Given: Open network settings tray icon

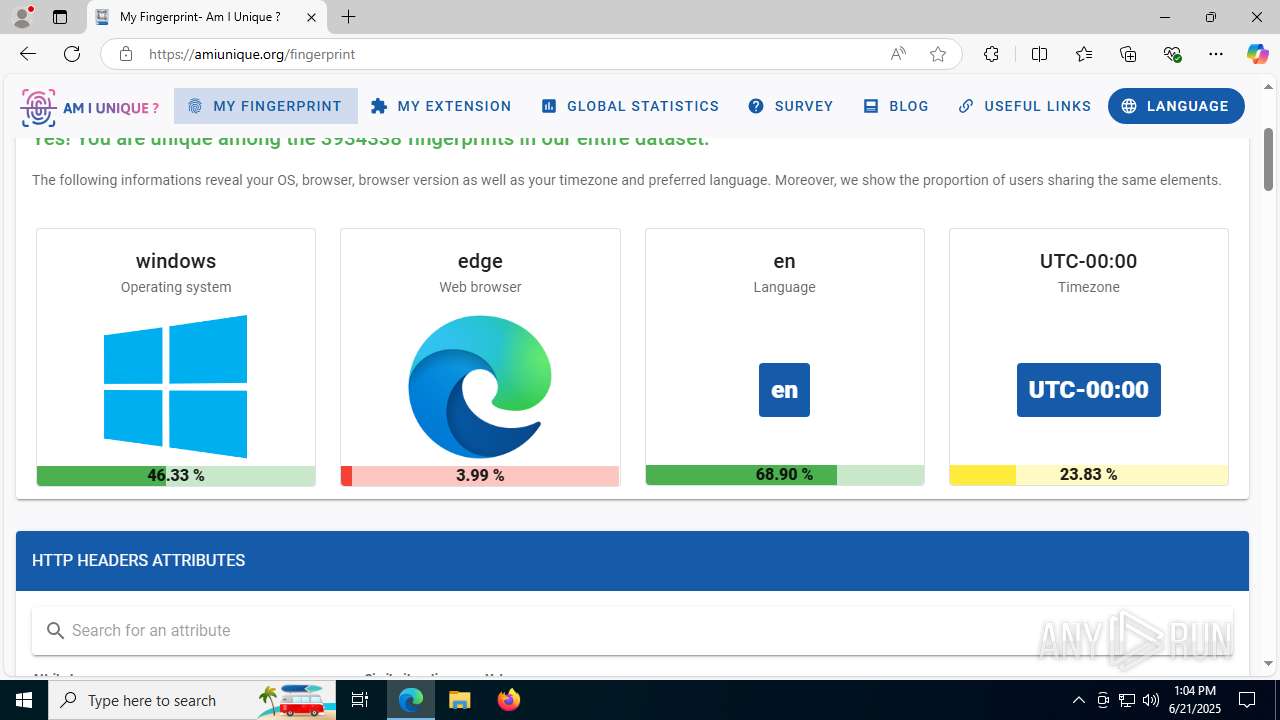Looking at the screenshot, I should tap(1126, 700).
